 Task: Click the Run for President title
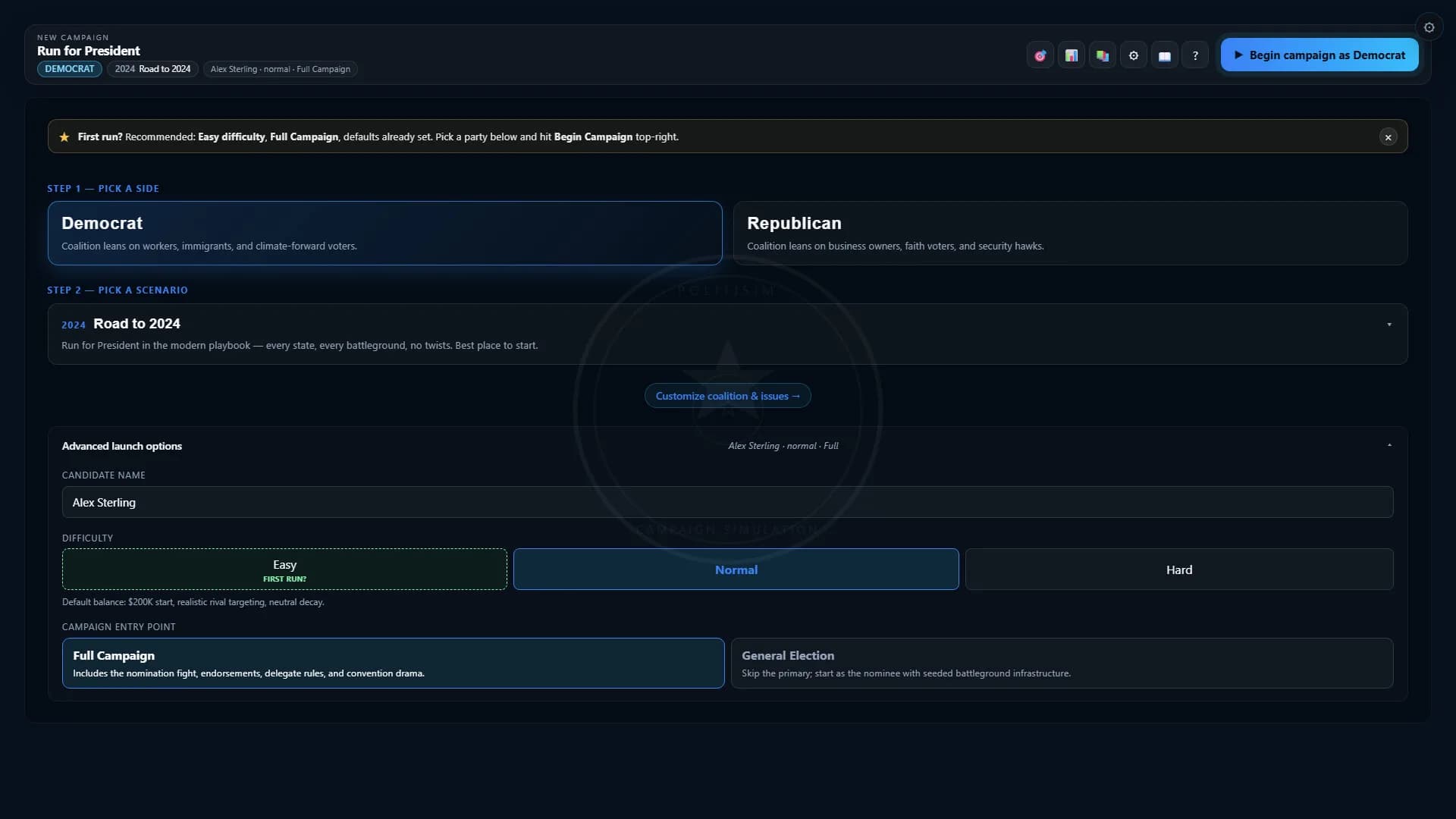coord(89,51)
